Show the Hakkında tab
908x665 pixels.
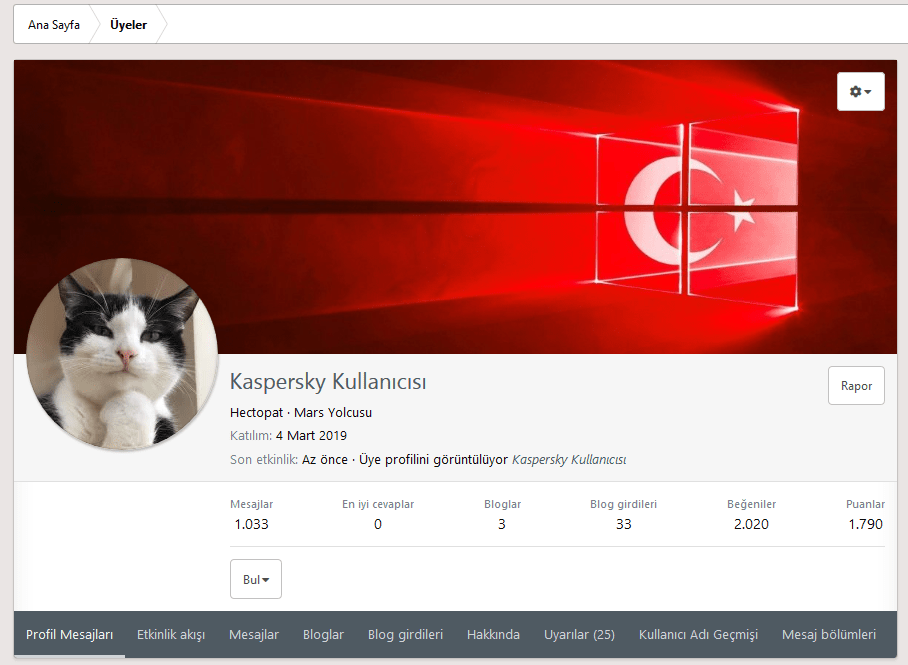(493, 634)
